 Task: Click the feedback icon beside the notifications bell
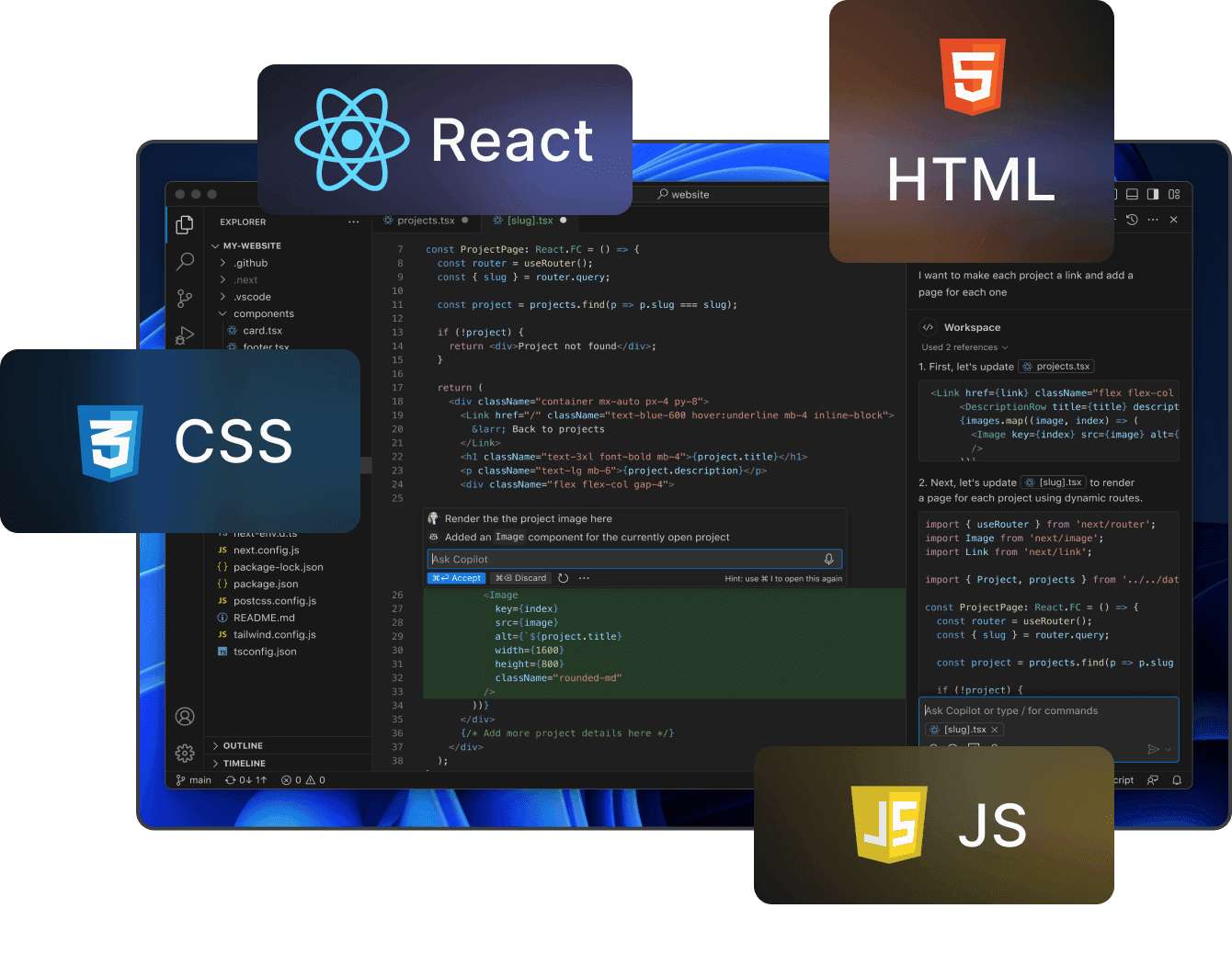(1153, 780)
